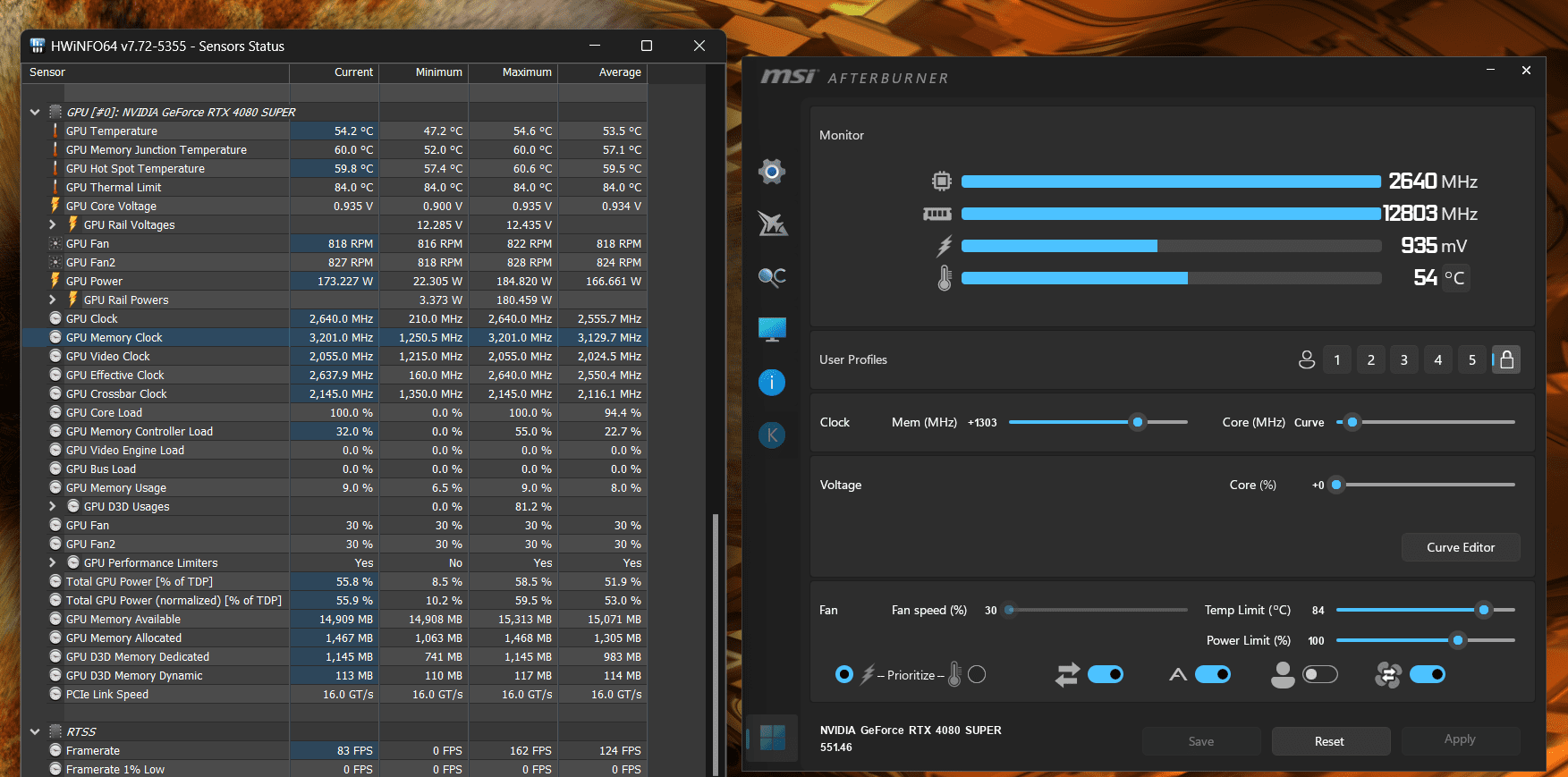Enable the user-defined fan control switch
Screen dimensions: 1568x777
click(1320, 674)
